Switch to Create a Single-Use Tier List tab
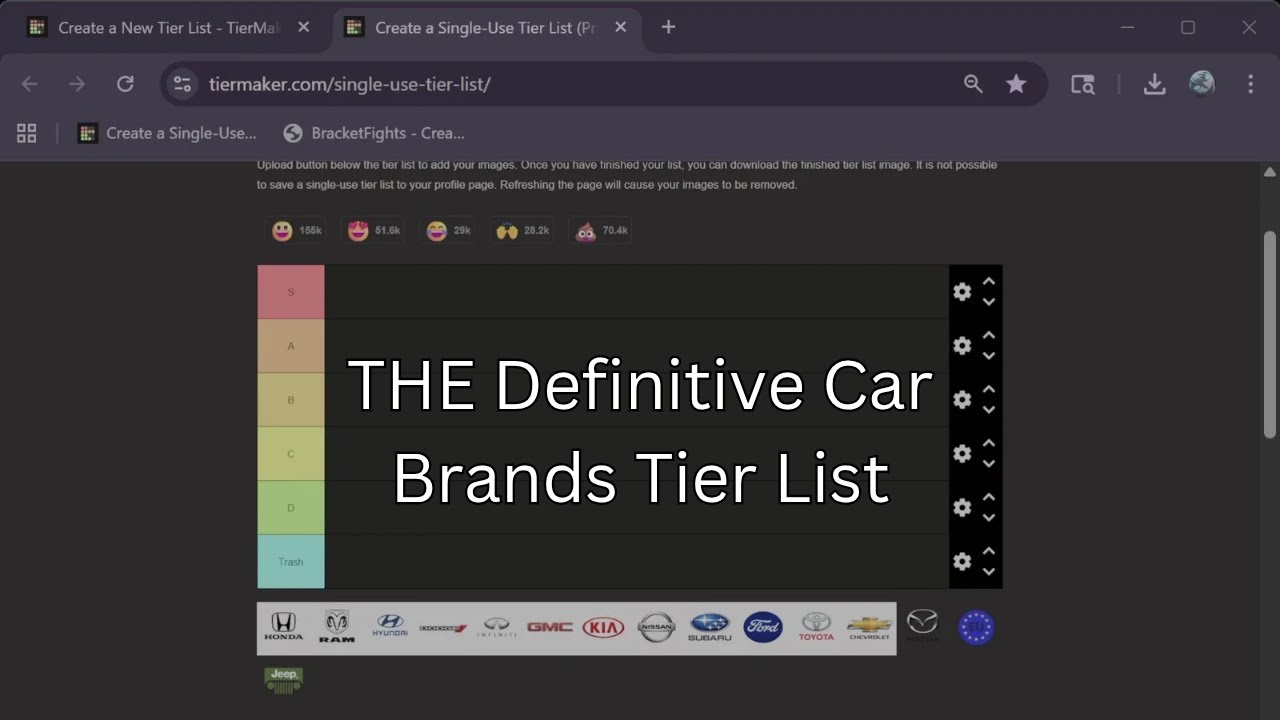Image resolution: width=1280 pixels, height=720 pixels. (x=485, y=28)
